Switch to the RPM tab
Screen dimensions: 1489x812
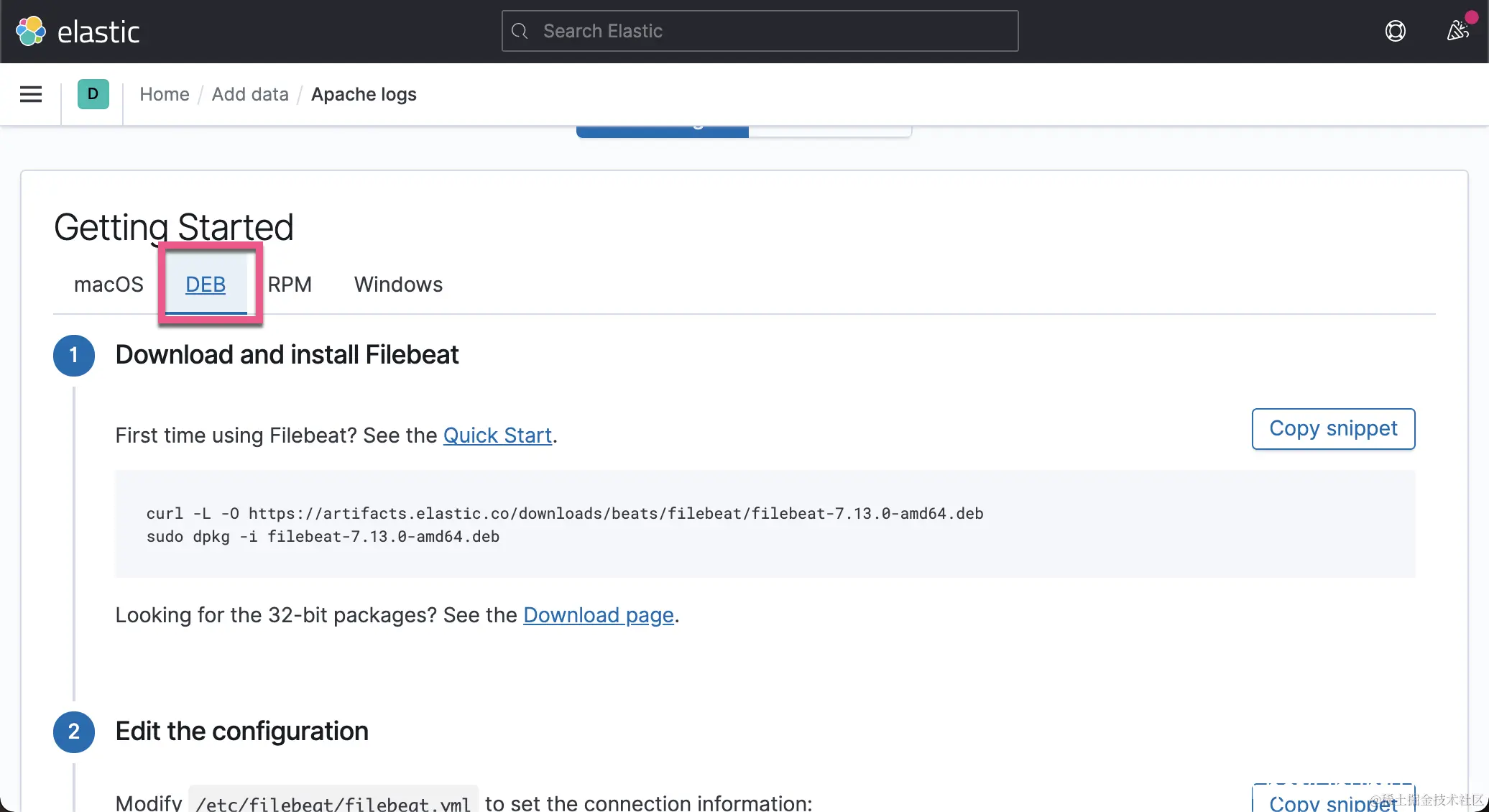tap(290, 285)
